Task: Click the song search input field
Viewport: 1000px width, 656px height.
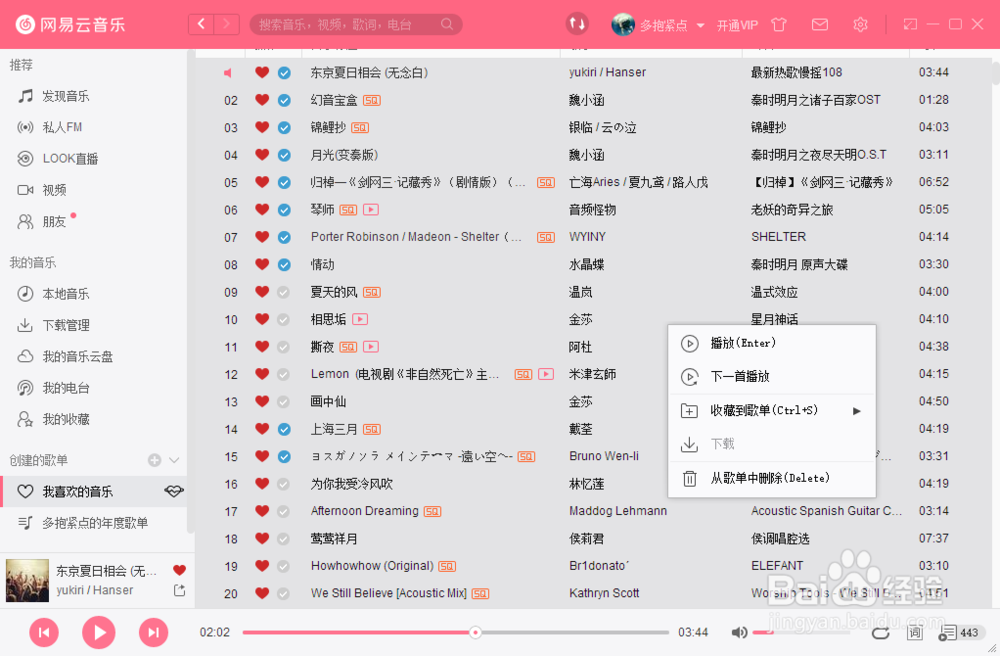Action: click(355, 23)
